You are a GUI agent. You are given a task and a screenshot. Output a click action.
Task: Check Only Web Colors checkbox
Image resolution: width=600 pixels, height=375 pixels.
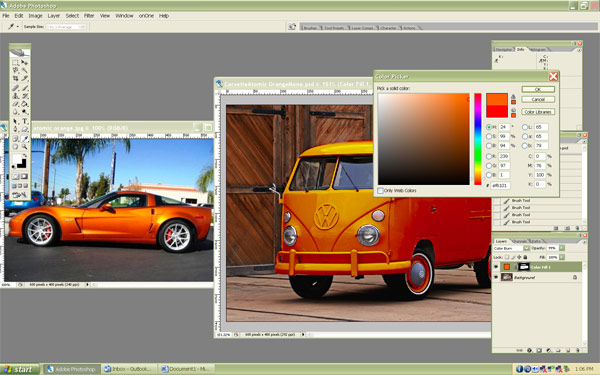(x=380, y=191)
